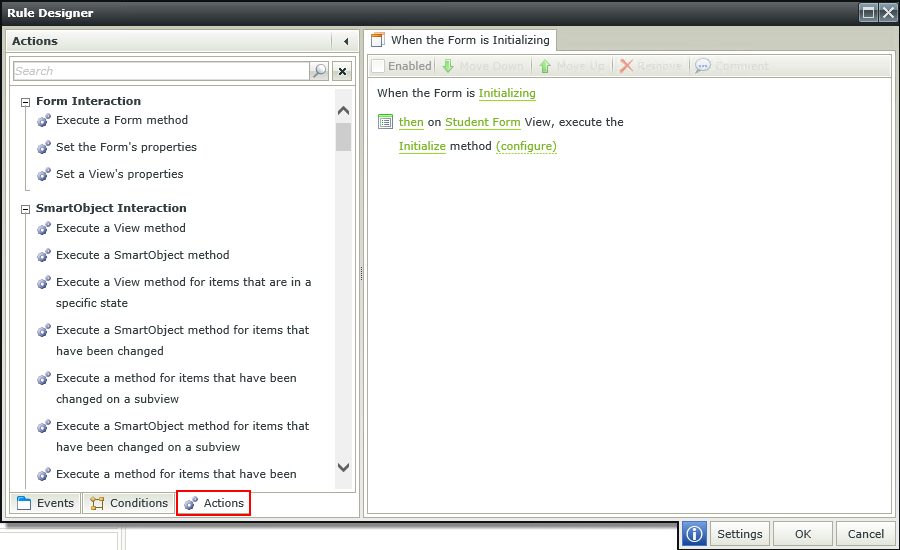Select Set a View's properties action
This screenshot has height=550, width=900.
(x=119, y=174)
